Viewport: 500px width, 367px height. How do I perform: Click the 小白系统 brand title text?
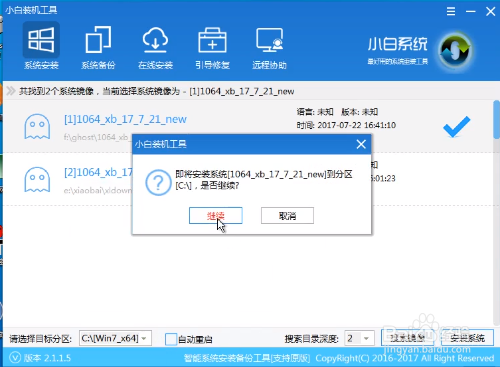coord(397,44)
